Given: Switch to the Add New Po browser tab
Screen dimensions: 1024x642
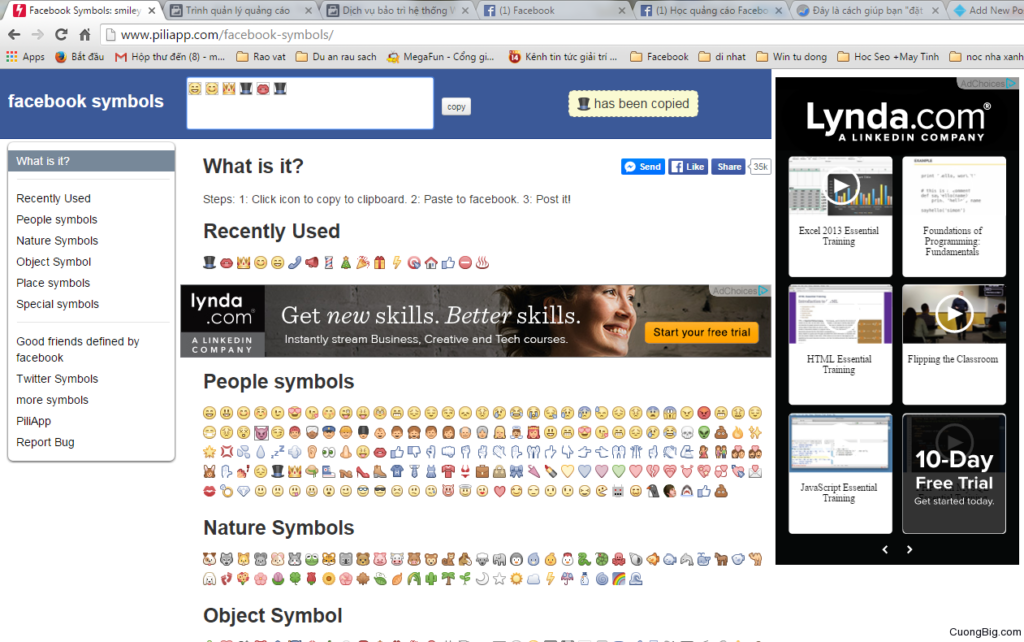Looking at the screenshot, I should 987,10.
